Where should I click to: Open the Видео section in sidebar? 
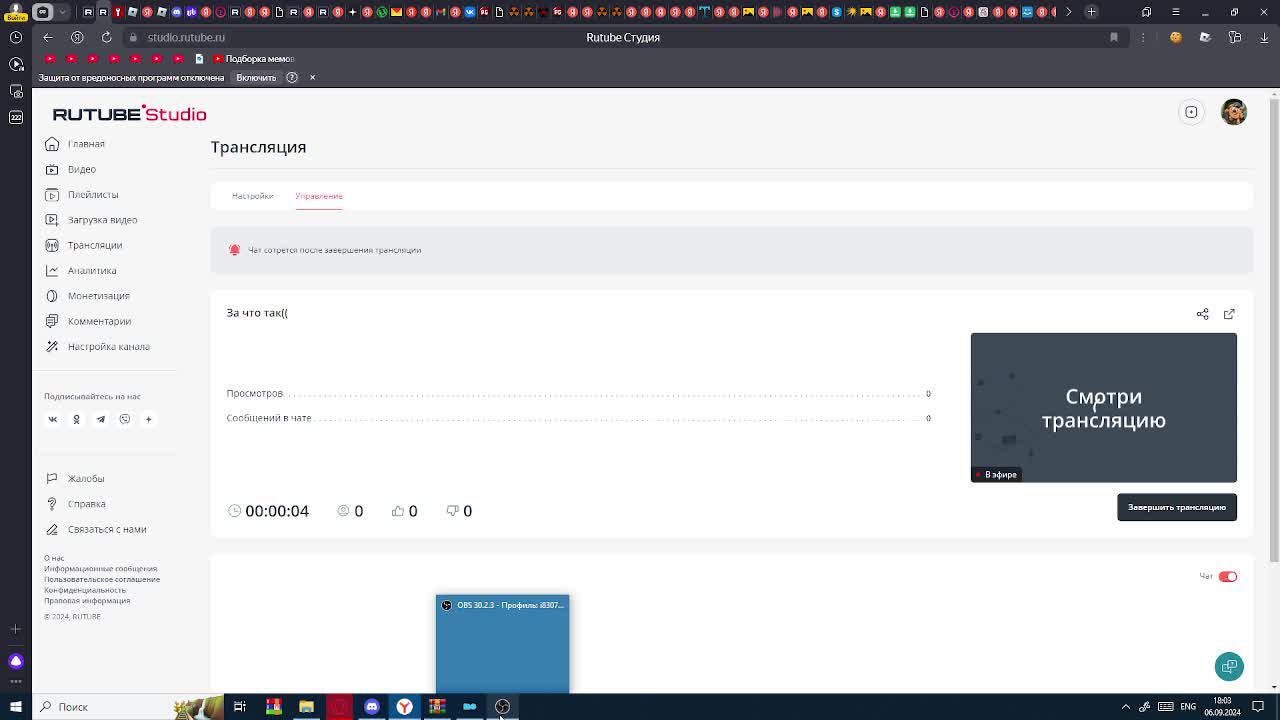71,169
